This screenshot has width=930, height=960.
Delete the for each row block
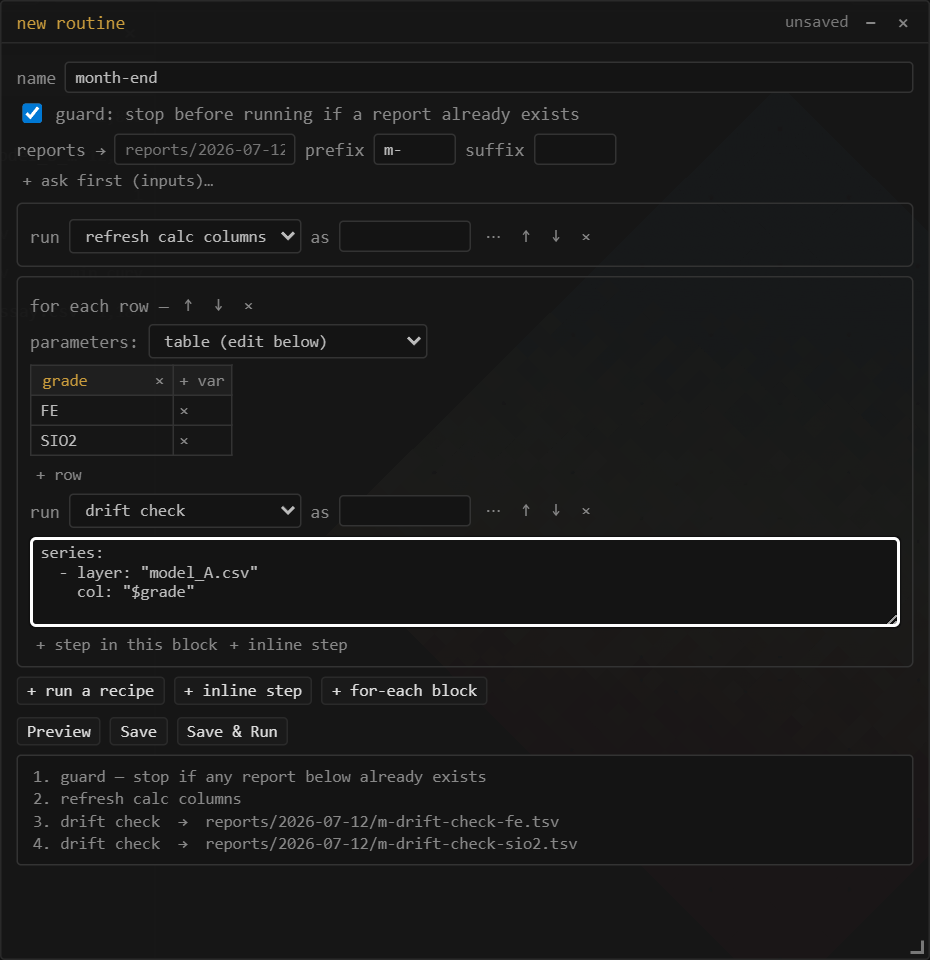[249, 306]
